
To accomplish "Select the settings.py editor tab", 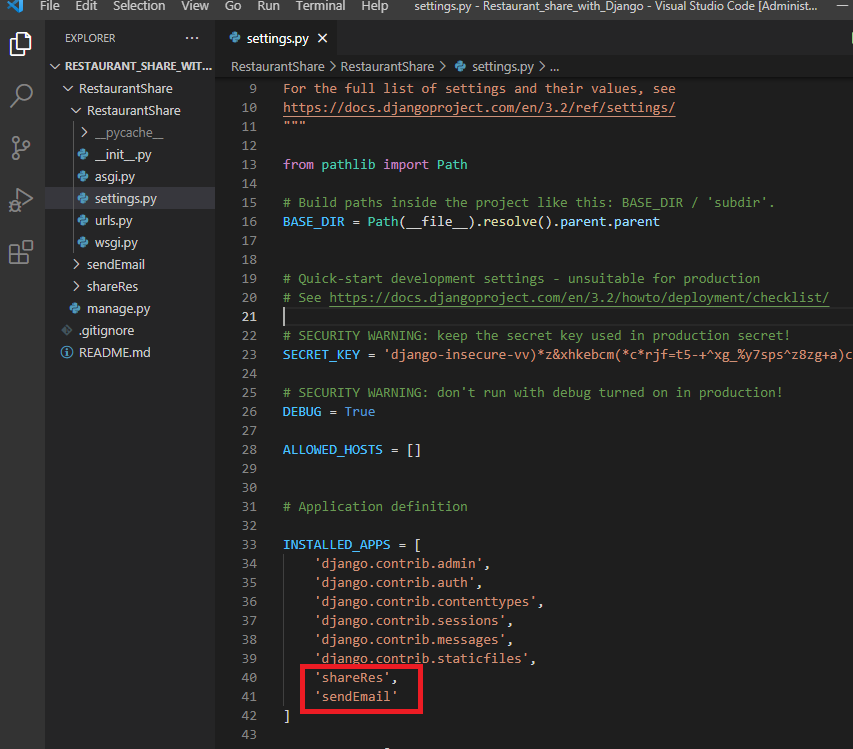I will [x=277, y=38].
